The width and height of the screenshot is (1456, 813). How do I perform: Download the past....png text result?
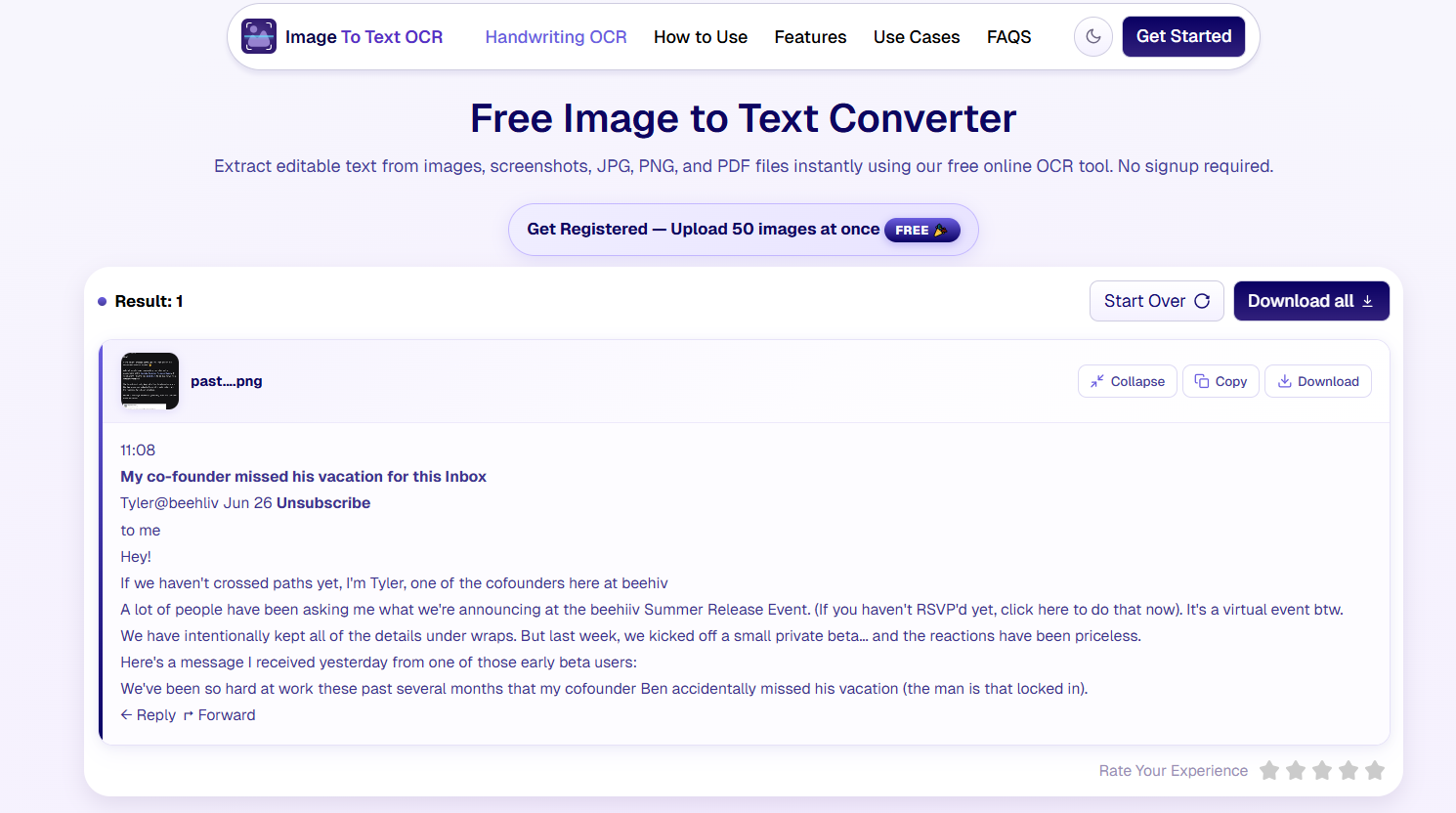click(1318, 381)
